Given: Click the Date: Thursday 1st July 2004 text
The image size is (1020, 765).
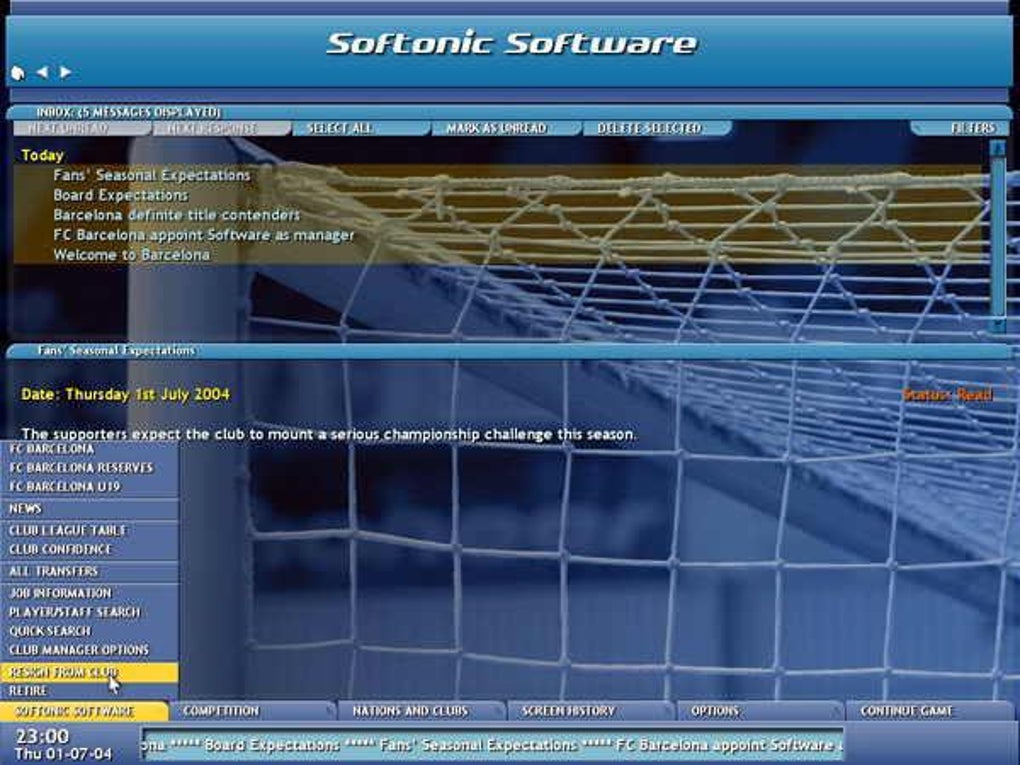Looking at the screenshot, I should pos(126,394).
